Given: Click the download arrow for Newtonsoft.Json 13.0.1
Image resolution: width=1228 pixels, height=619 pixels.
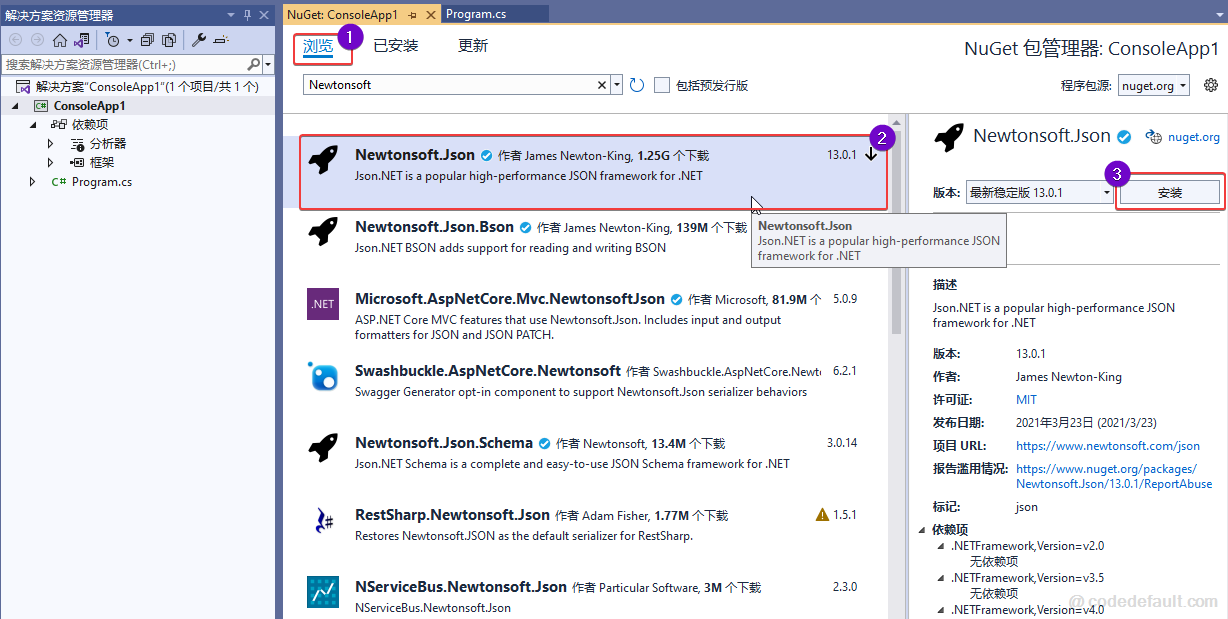Looking at the screenshot, I should pyautogui.click(x=871, y=155).
